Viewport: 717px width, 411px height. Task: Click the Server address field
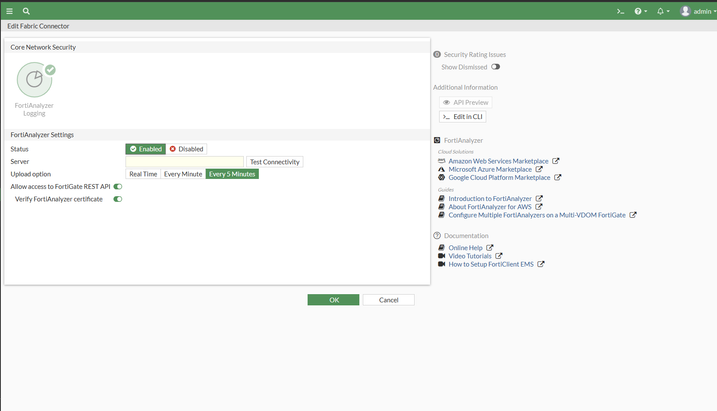pos(185,162)
